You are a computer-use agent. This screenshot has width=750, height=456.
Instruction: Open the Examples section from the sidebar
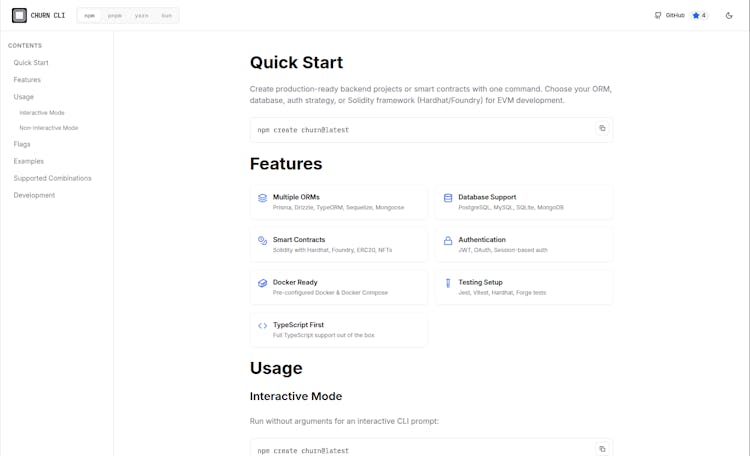pyautogui.click(x=28, y=161)
